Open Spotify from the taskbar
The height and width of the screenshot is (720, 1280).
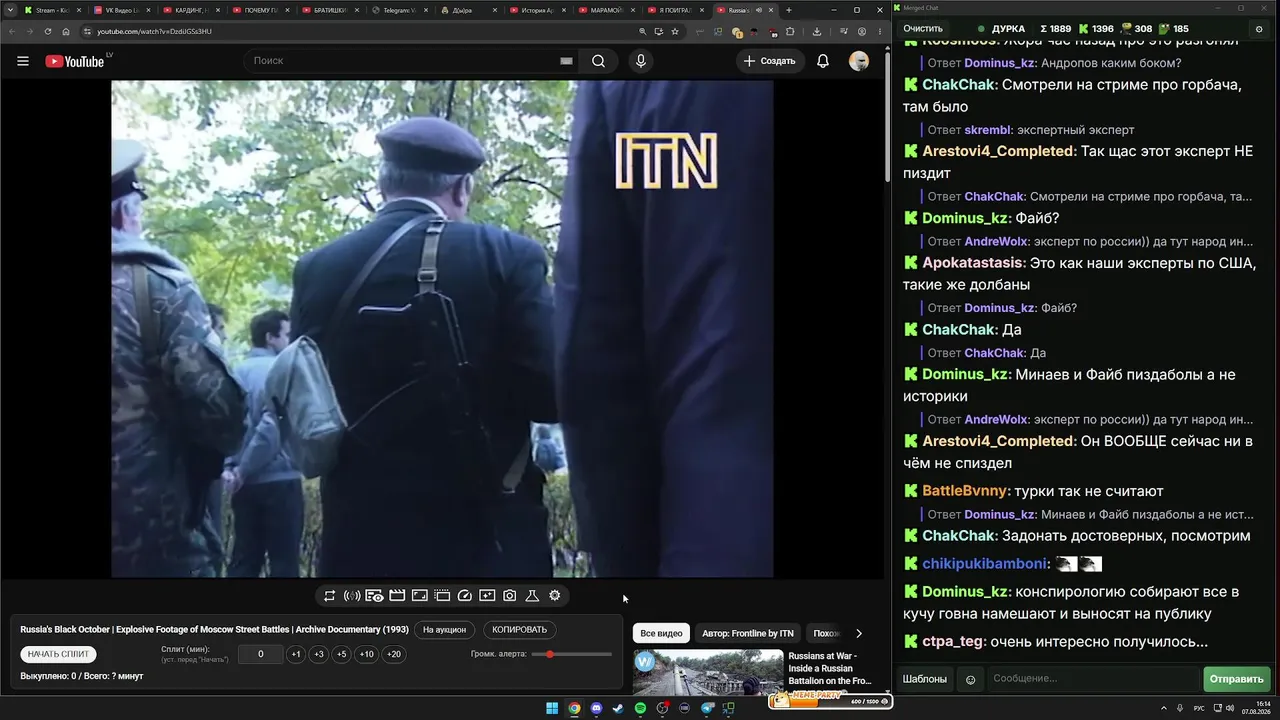(641, 709)
